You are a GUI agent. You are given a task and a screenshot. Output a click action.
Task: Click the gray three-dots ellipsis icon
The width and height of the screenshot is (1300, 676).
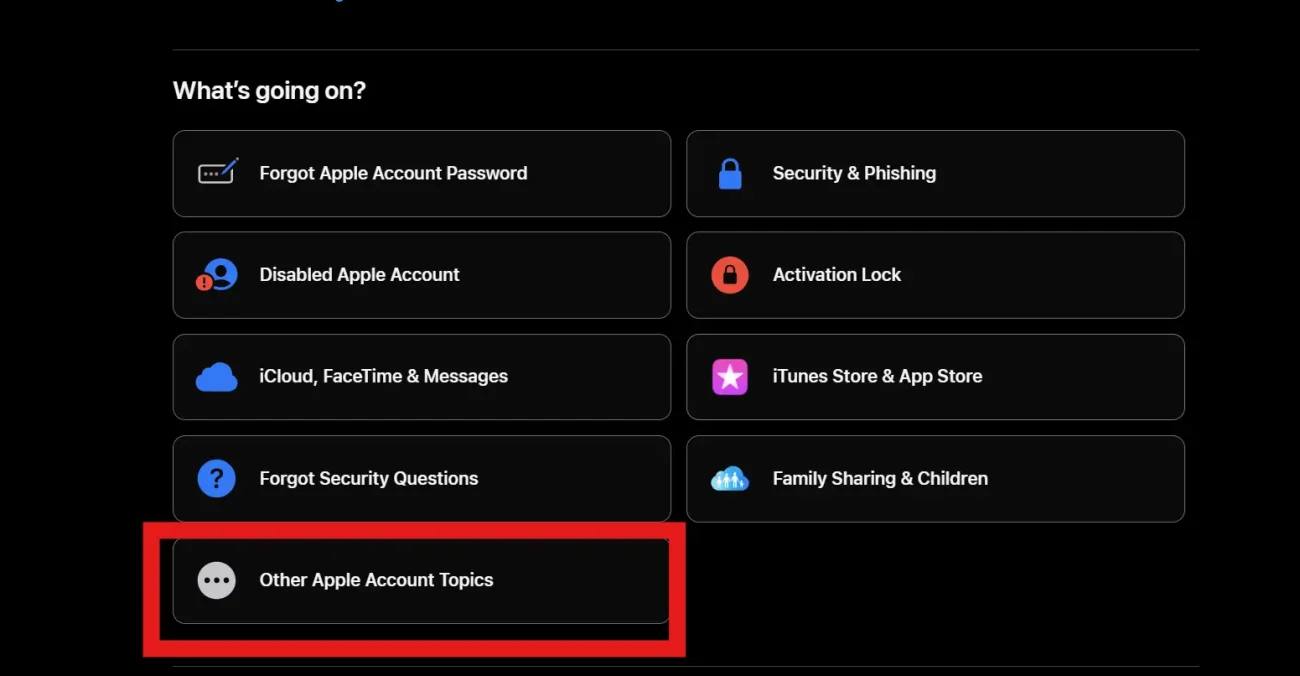(217, 580)
